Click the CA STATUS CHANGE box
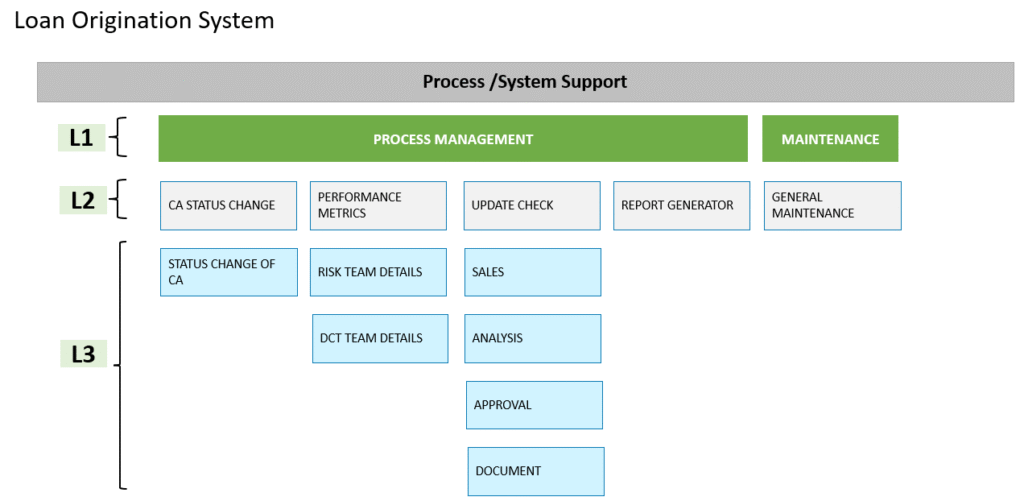1024x501 pixels. coord(229,206)
